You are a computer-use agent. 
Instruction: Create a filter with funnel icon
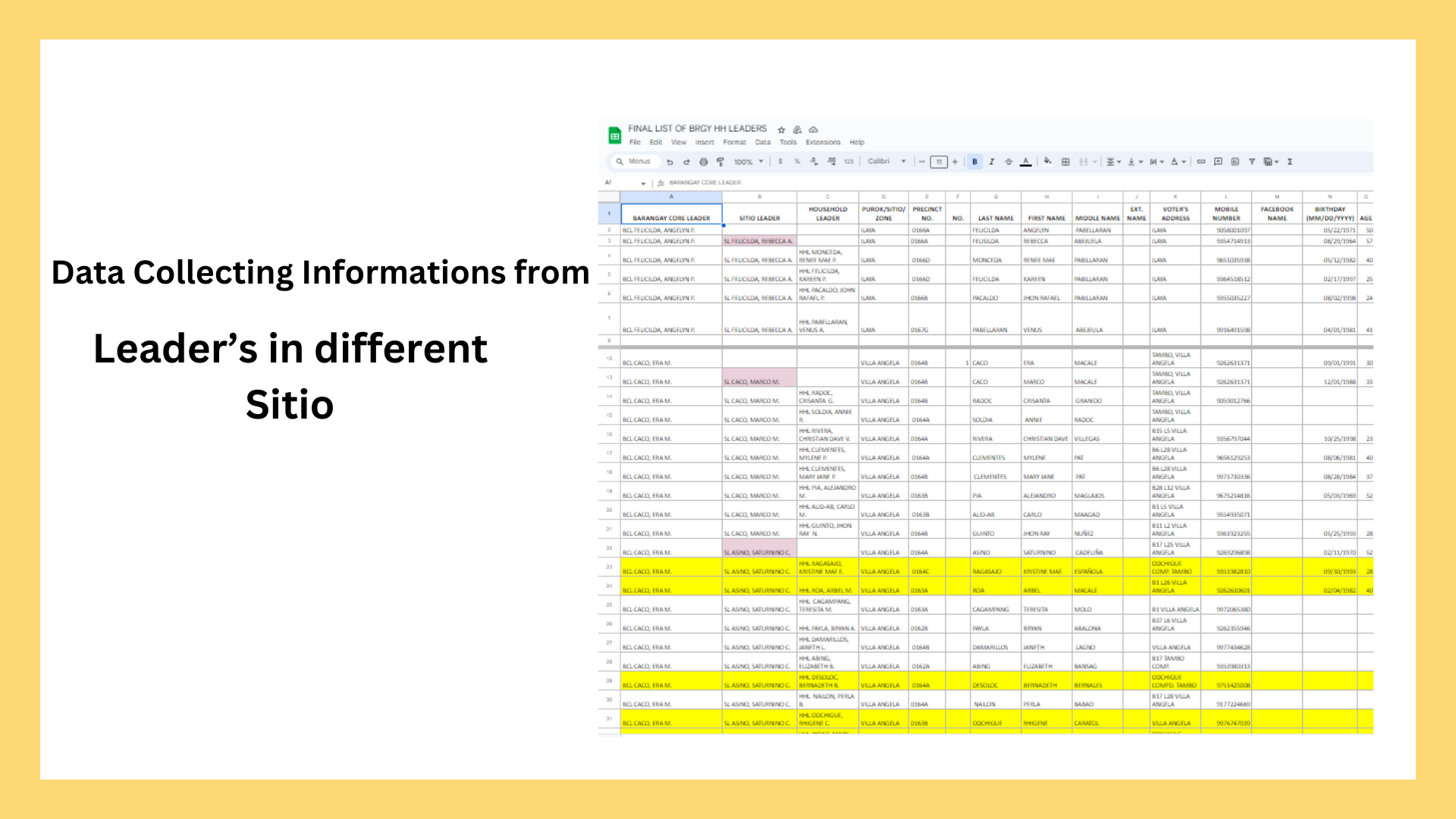[1252, 162]
